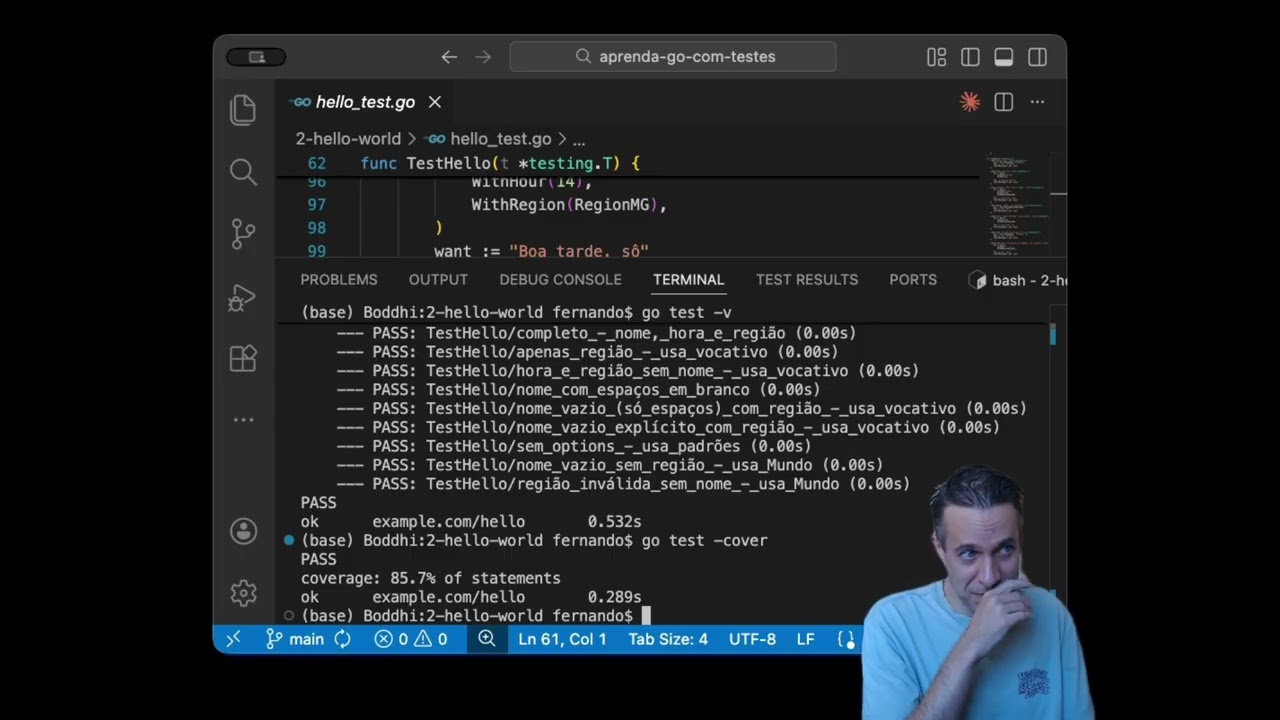Switch to the OUTPUT panel tab
The image size is (1280, 720).
438,280
